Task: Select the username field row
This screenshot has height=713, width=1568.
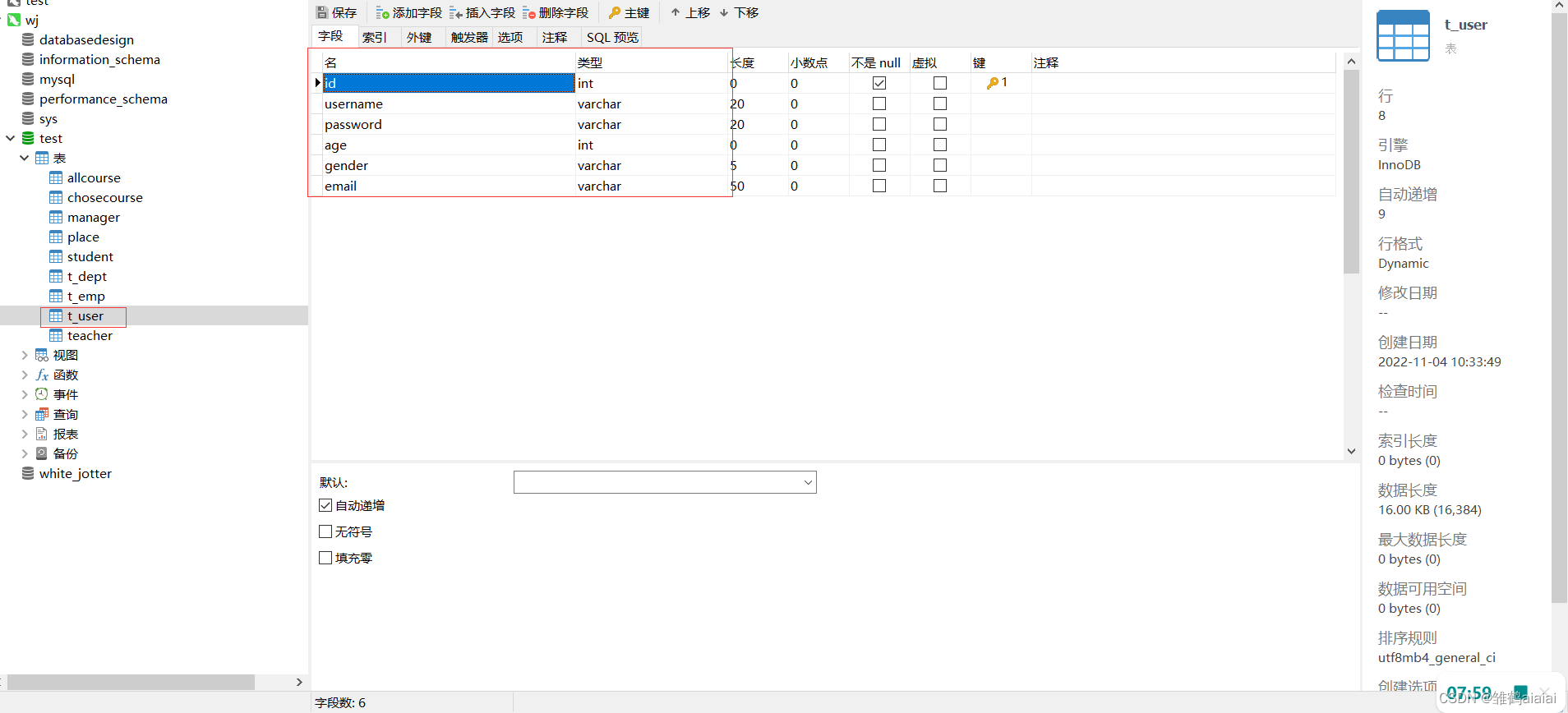Action: click(823, 103)
